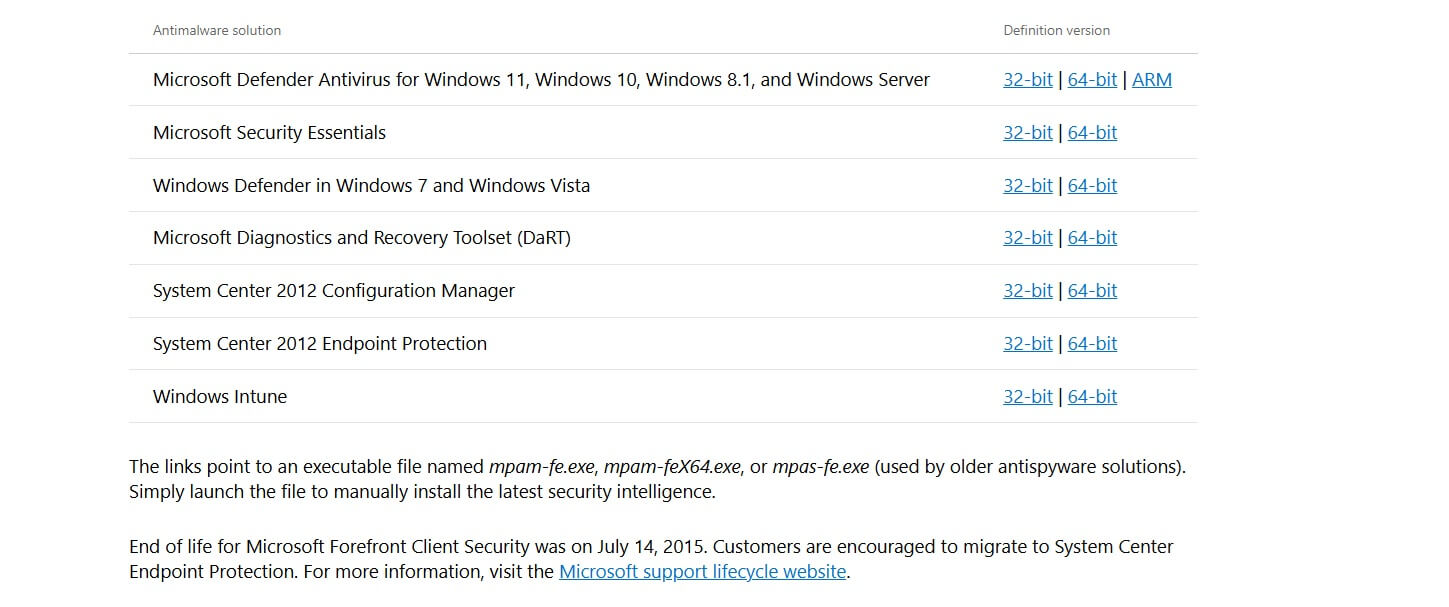Download 32-bit definitions for System Center Endpoint Protection
The image size is (1449, 607).
[1028, 343]
